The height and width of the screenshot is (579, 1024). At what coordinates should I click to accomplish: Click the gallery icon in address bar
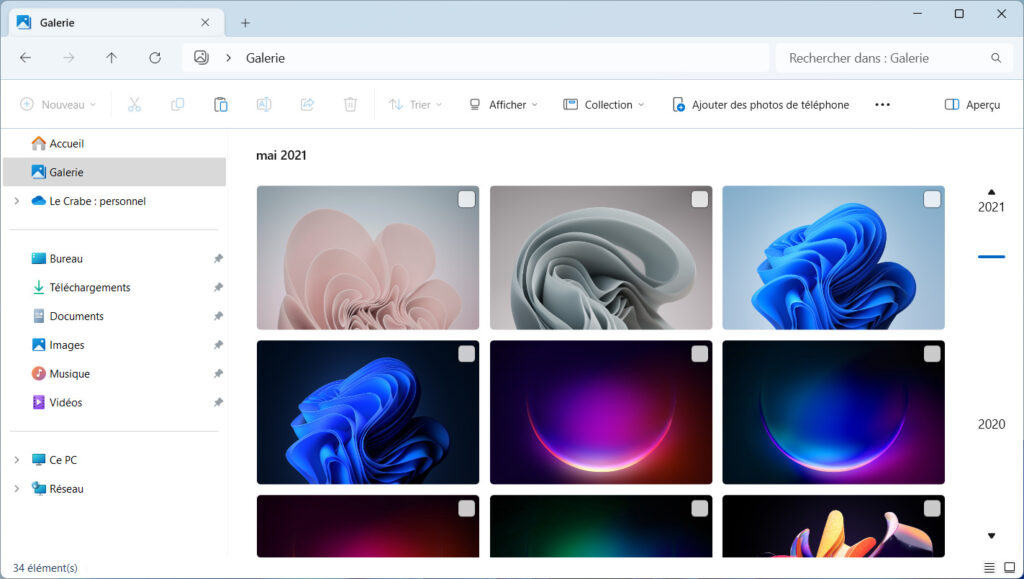pyautogui.click(x=201, y=57)
